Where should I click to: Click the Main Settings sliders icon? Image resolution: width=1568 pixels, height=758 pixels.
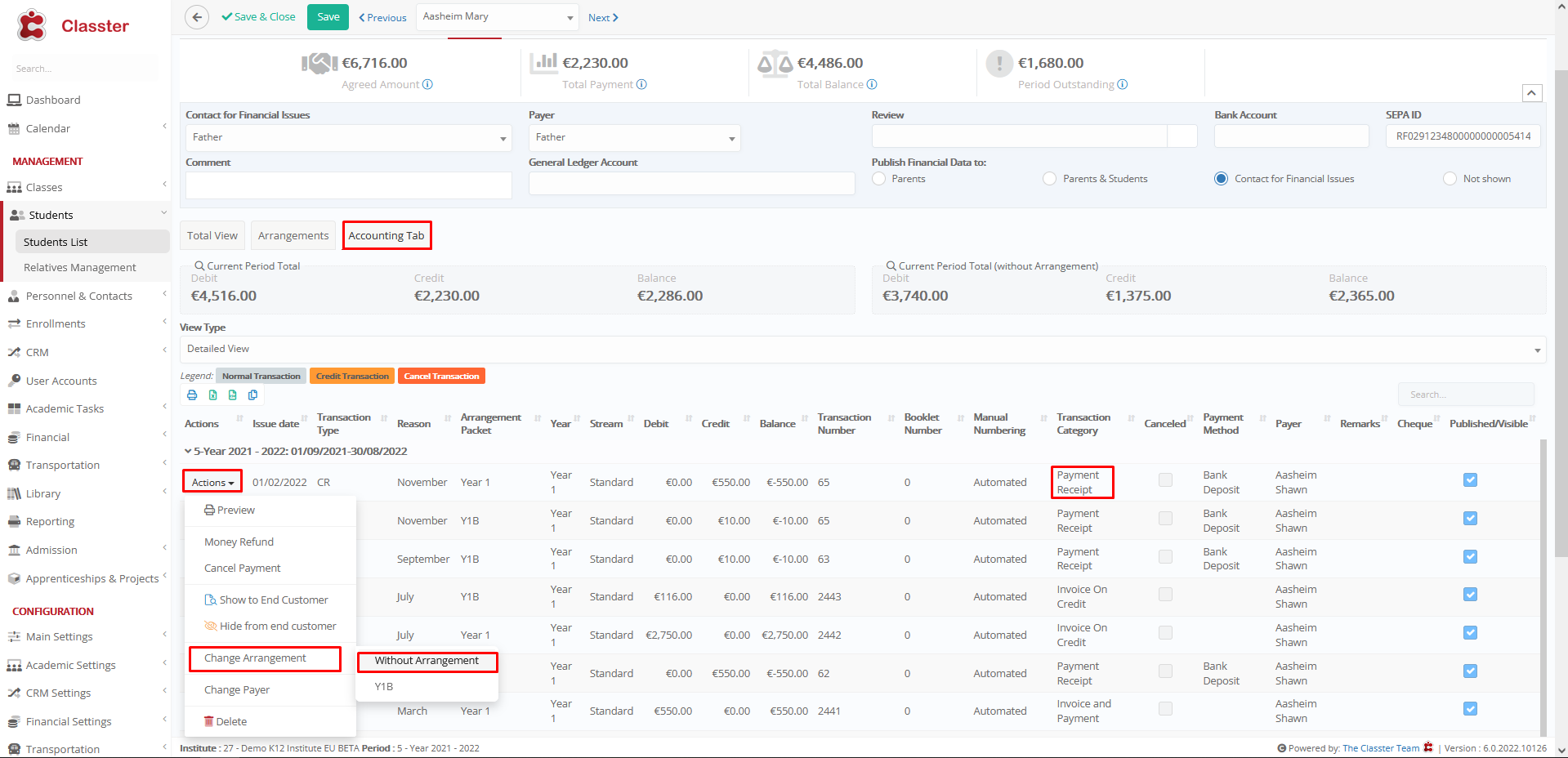click(14, 636)
